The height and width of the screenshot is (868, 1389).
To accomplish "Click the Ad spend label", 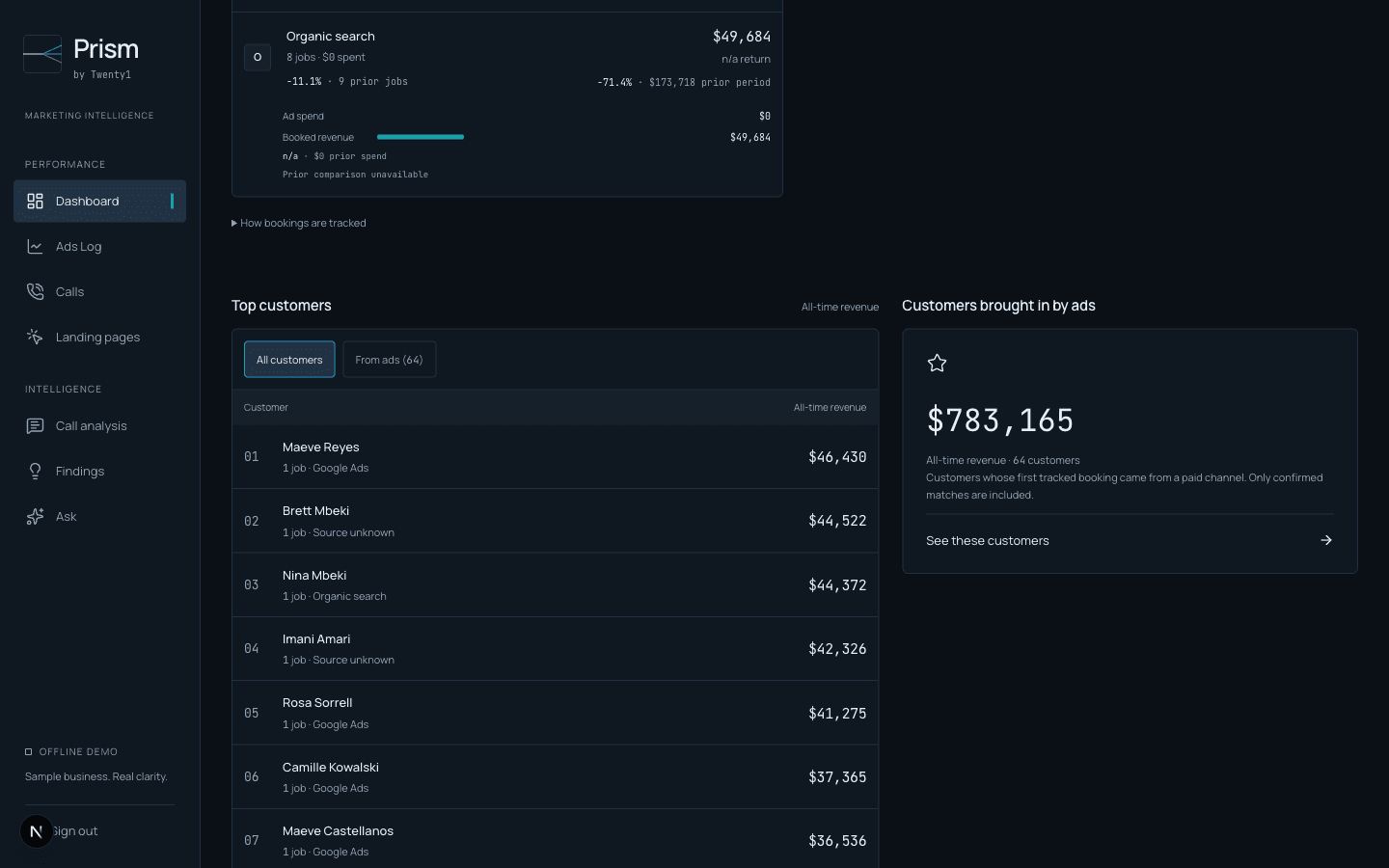I will click(303, 116).
